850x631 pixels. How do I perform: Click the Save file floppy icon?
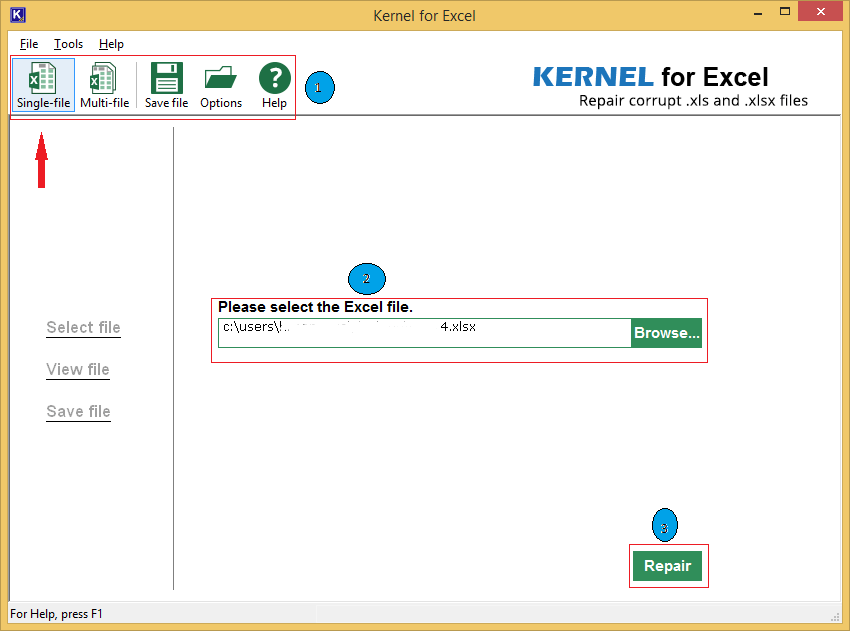(166, 85)
